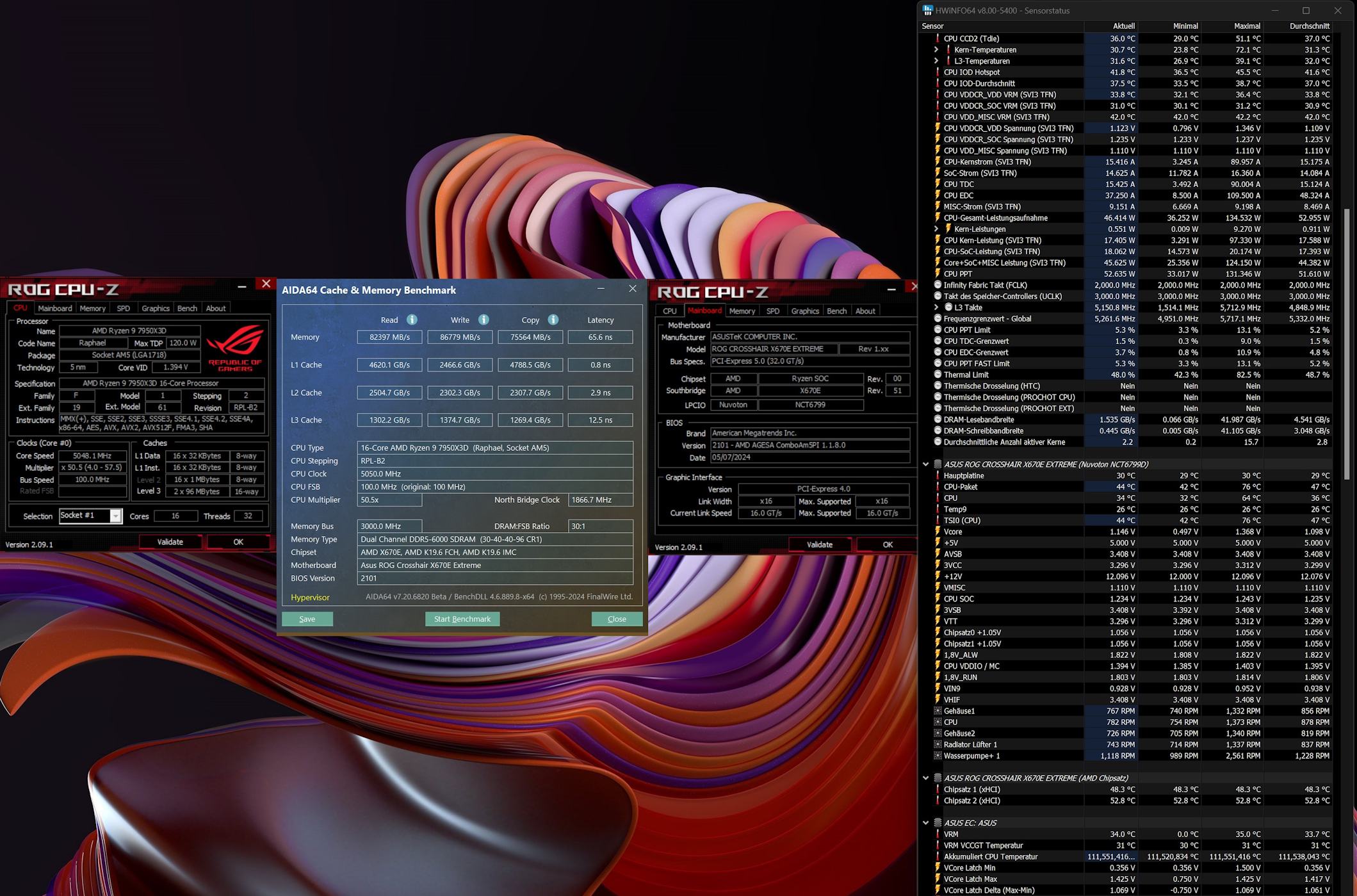Collapse the ASUS EC: ASUS sensor group
This screenshot has height=896, width=1357.
point(926,823)
